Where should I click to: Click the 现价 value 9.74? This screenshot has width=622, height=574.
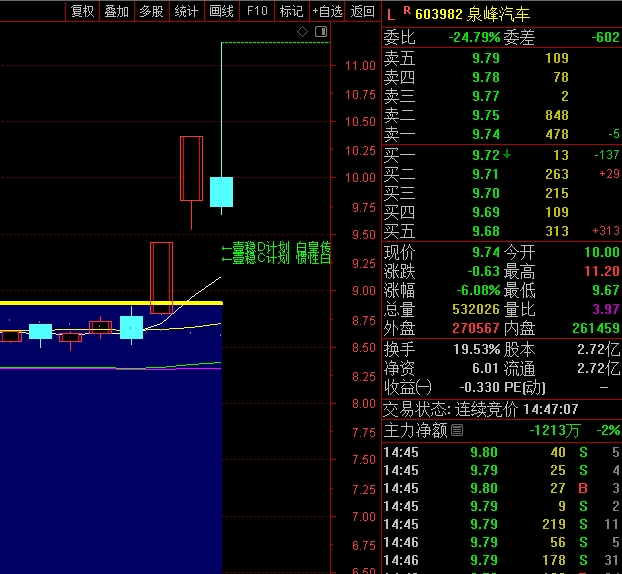click(486, 252)
